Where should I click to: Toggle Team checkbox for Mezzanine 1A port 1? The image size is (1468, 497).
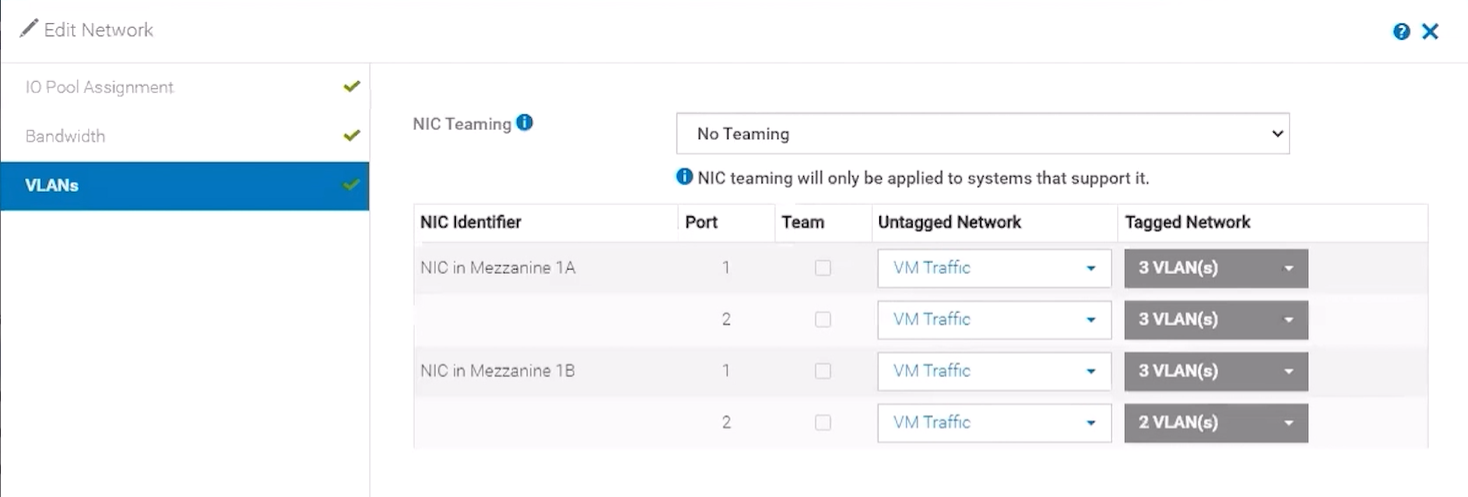point(823,268)
